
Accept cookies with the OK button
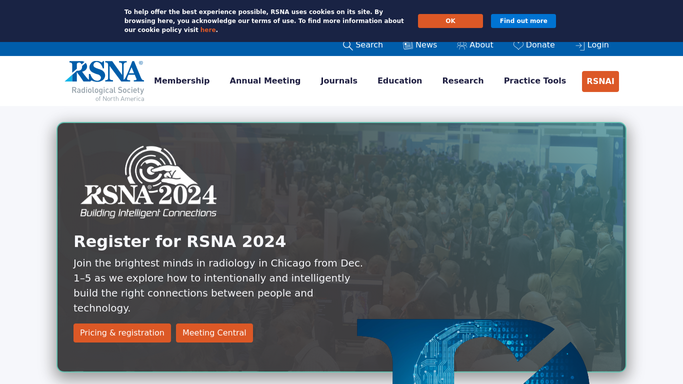(450, 21)
